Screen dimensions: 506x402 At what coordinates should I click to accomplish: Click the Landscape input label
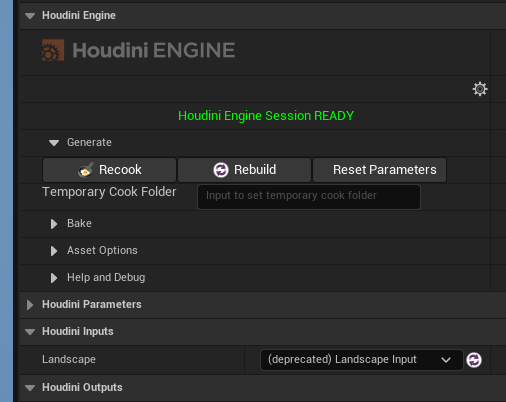click(x=69, y=359)
